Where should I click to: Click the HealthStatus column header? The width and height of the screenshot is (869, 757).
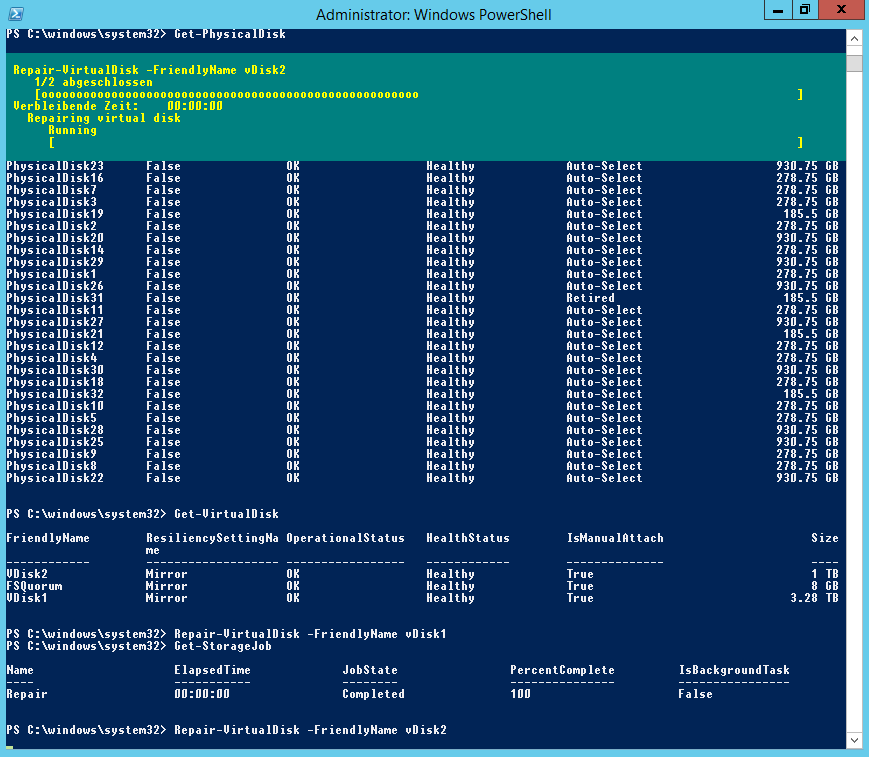coord(467,538)
